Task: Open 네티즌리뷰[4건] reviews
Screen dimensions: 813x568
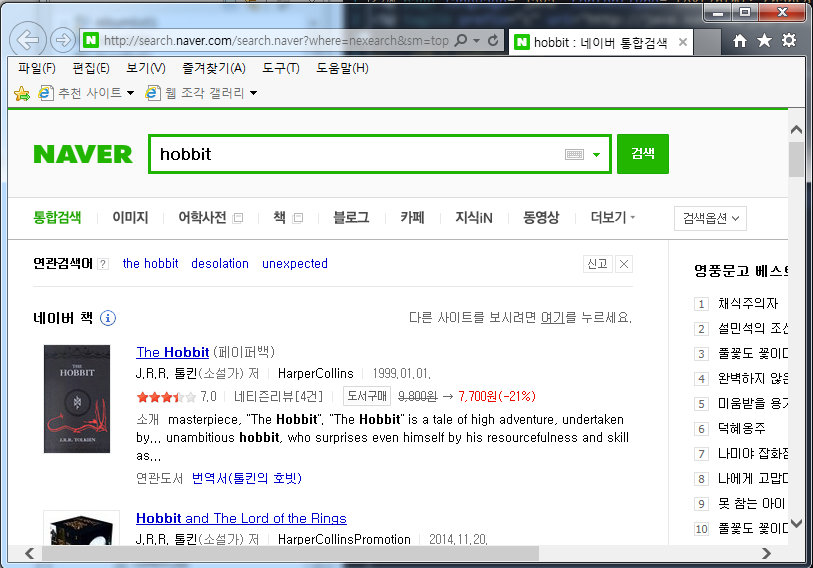Action: [278, 397]
